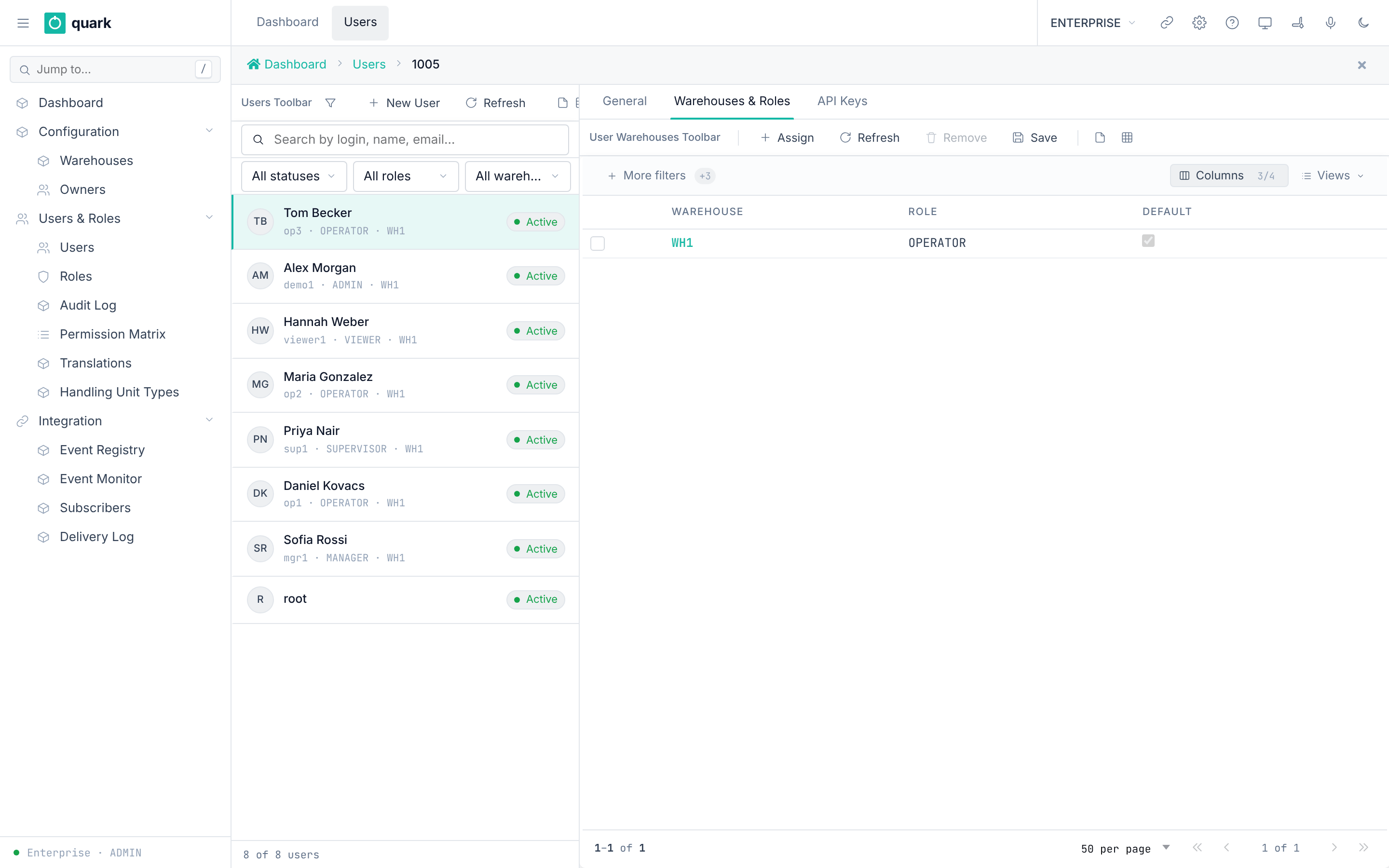This screenshot has height=868, width=1389.
Task: Go to first page of warehouses table
Action: [1197, 847]
